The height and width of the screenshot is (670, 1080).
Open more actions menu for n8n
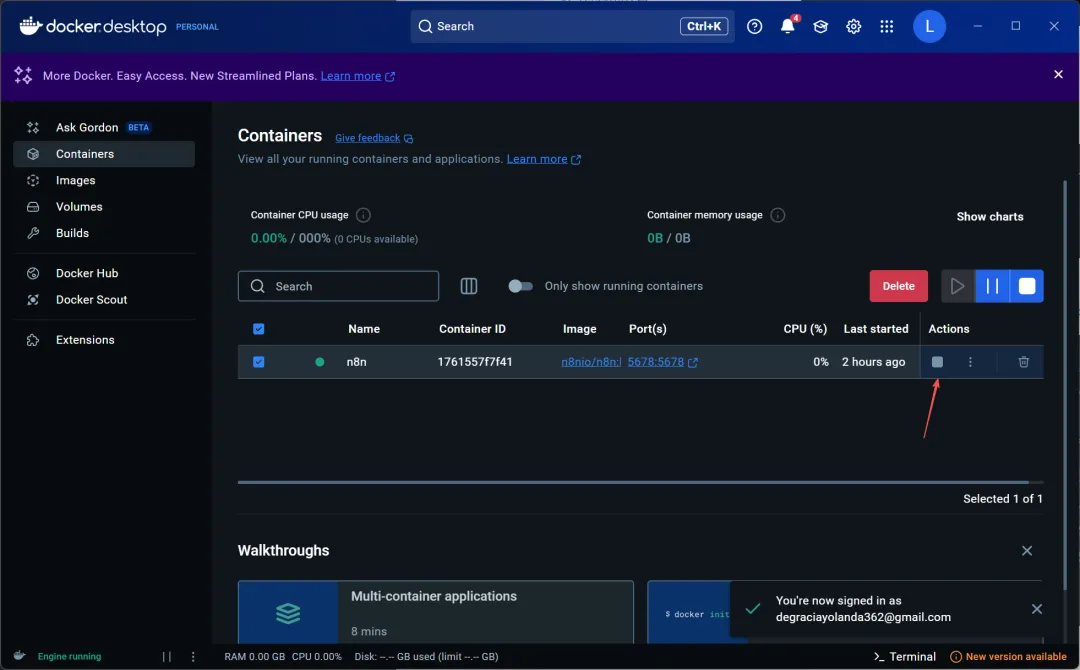pos(970,362)
